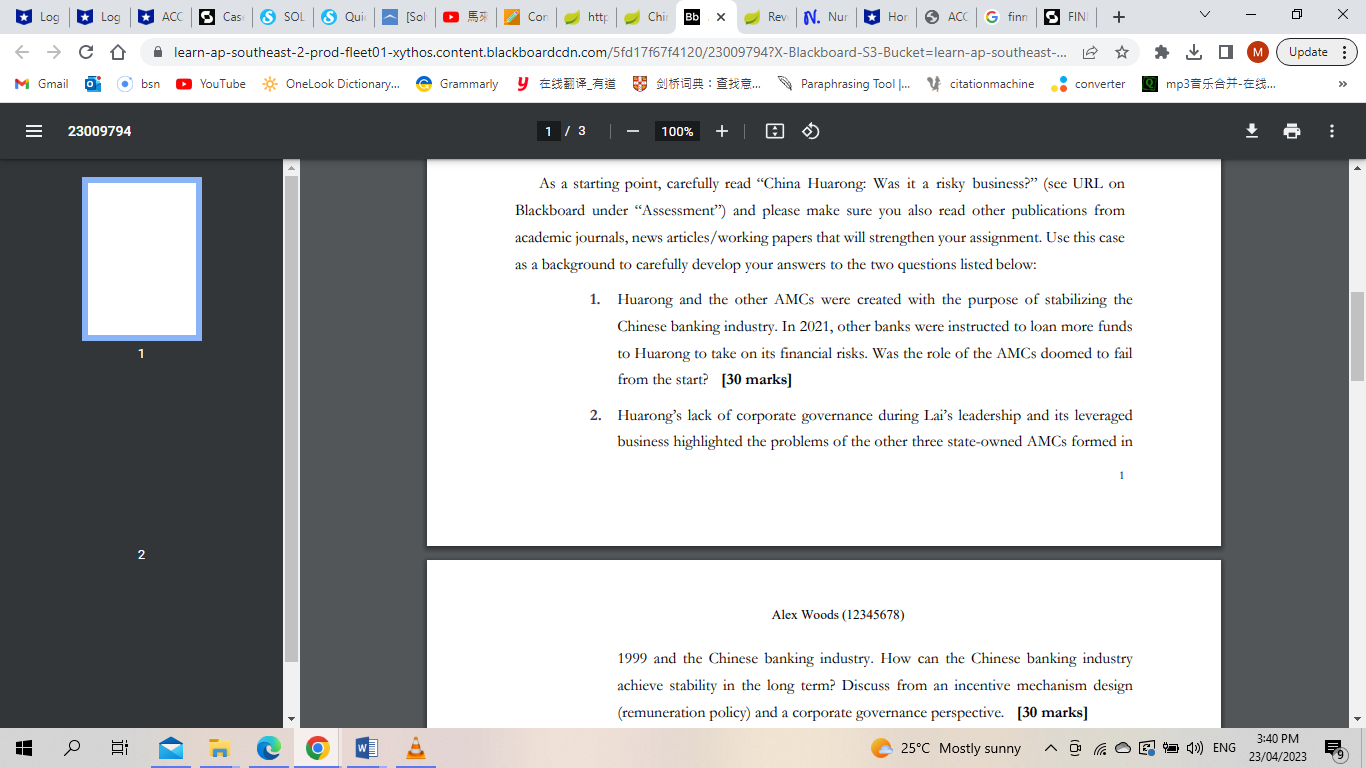Screen dimensions: 1366x768
Task: Open the mp3音乐合并 bookmark
Action: 1209,84
